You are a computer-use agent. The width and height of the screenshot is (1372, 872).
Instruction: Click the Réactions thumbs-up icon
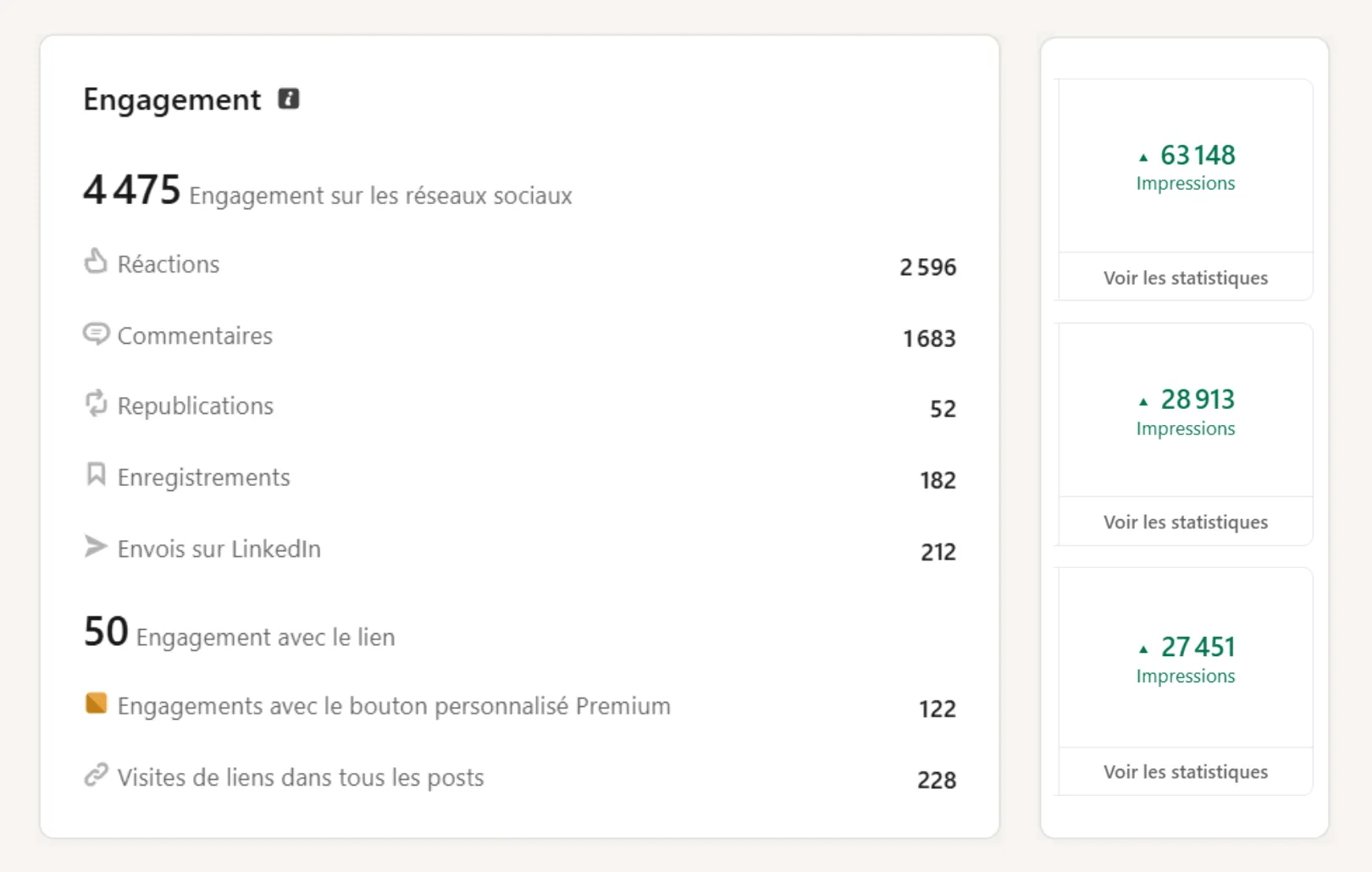(96, 261)
